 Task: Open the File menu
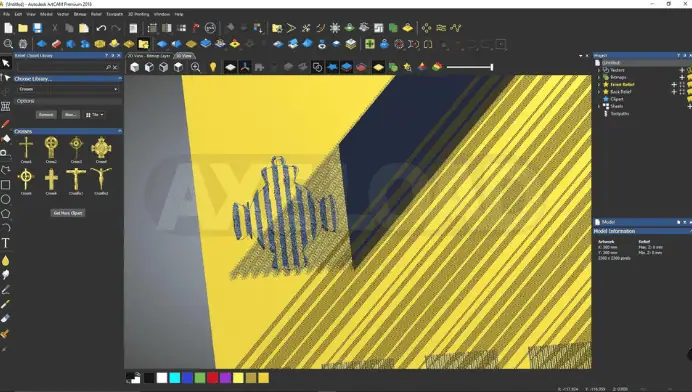click(x=7, y=14)
